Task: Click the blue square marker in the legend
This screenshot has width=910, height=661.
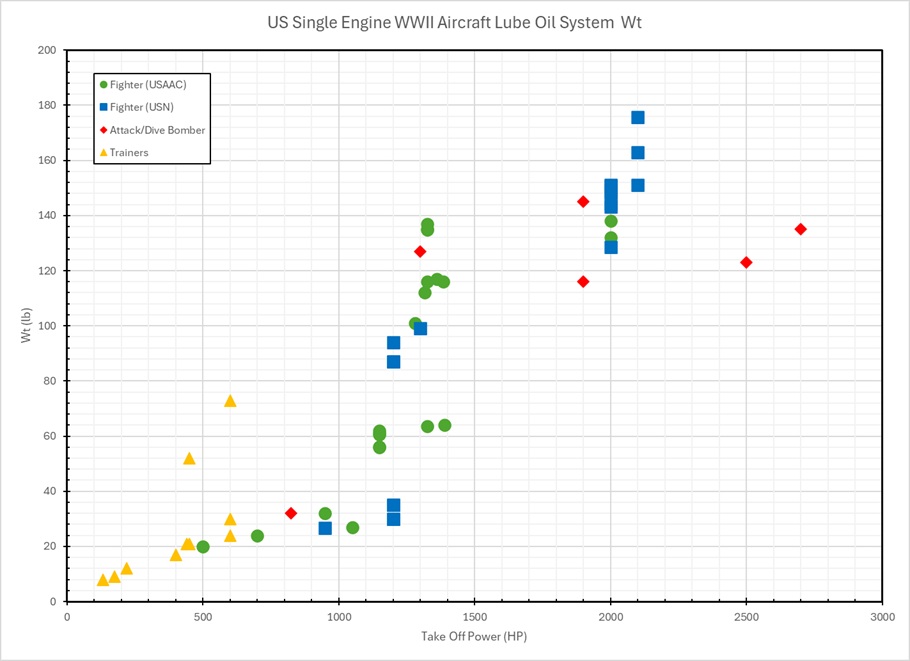Action: (103, 107)
